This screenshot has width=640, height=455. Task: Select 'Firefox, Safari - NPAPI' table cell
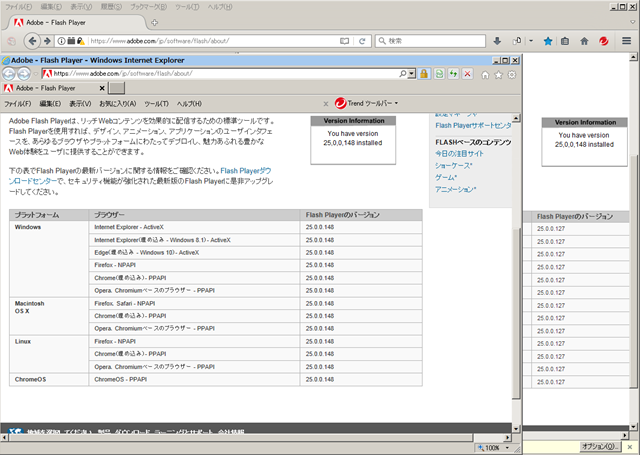tap(194, 303)
